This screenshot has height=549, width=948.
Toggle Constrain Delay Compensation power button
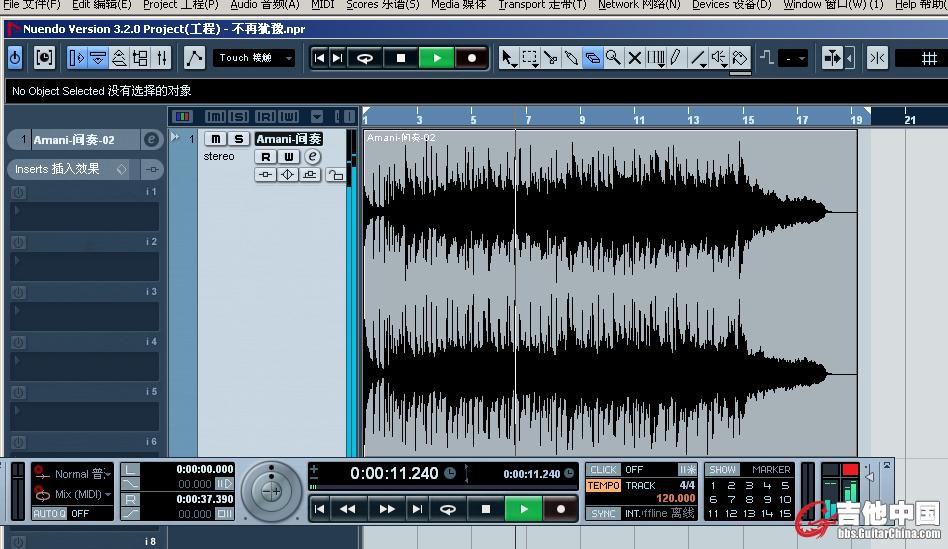pyautogui.click(x=15, y=58)
